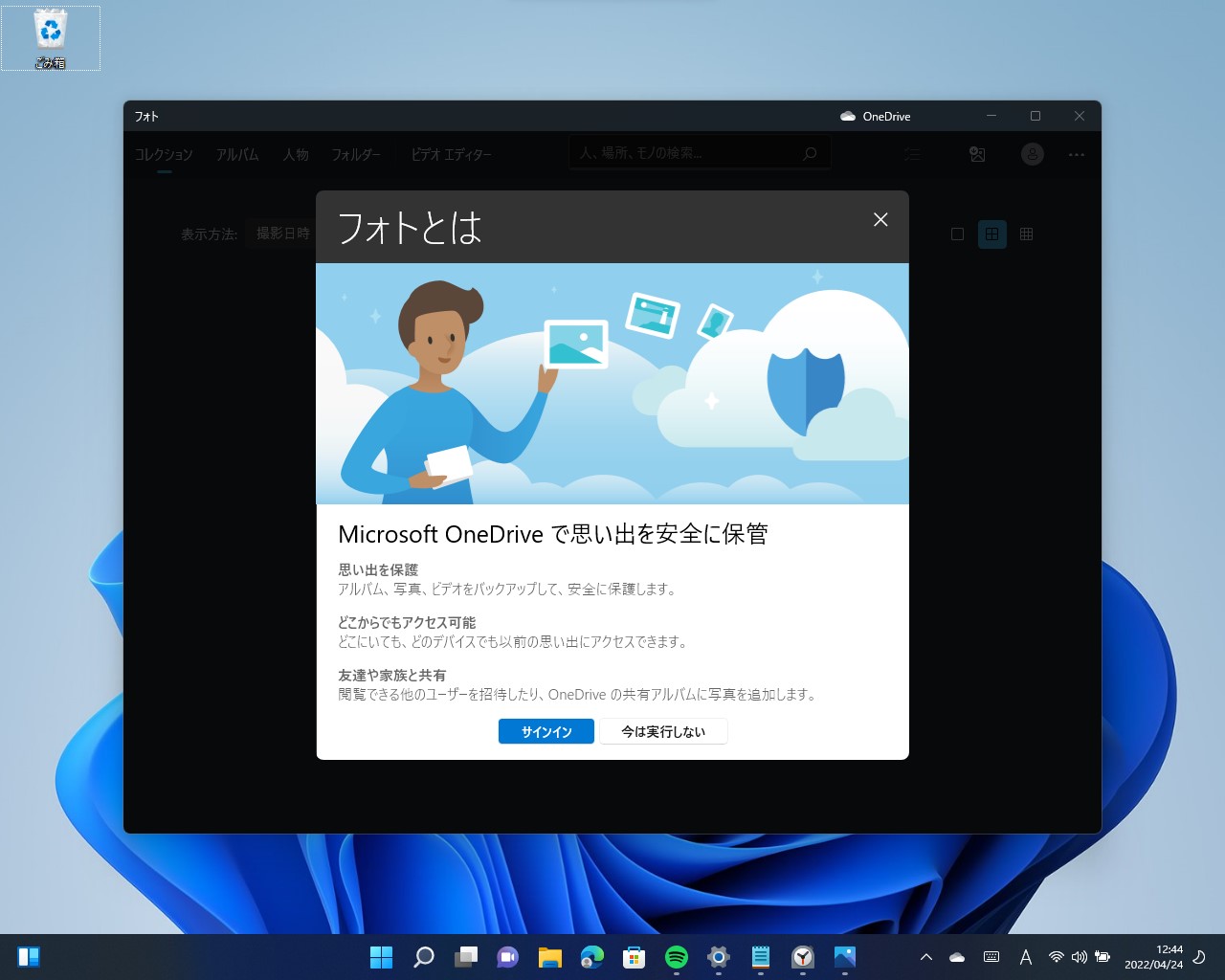This screenshot has width=1225, height=980.
Task: Open the 人物 tab
Action: (x=296, y=154)
